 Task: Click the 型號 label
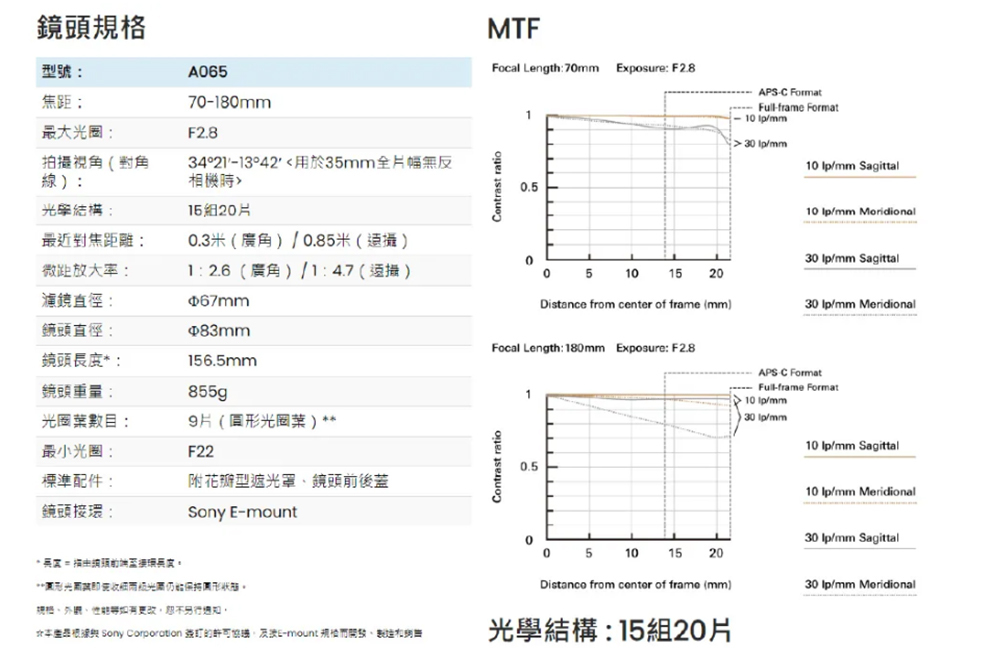click(62, 72)
